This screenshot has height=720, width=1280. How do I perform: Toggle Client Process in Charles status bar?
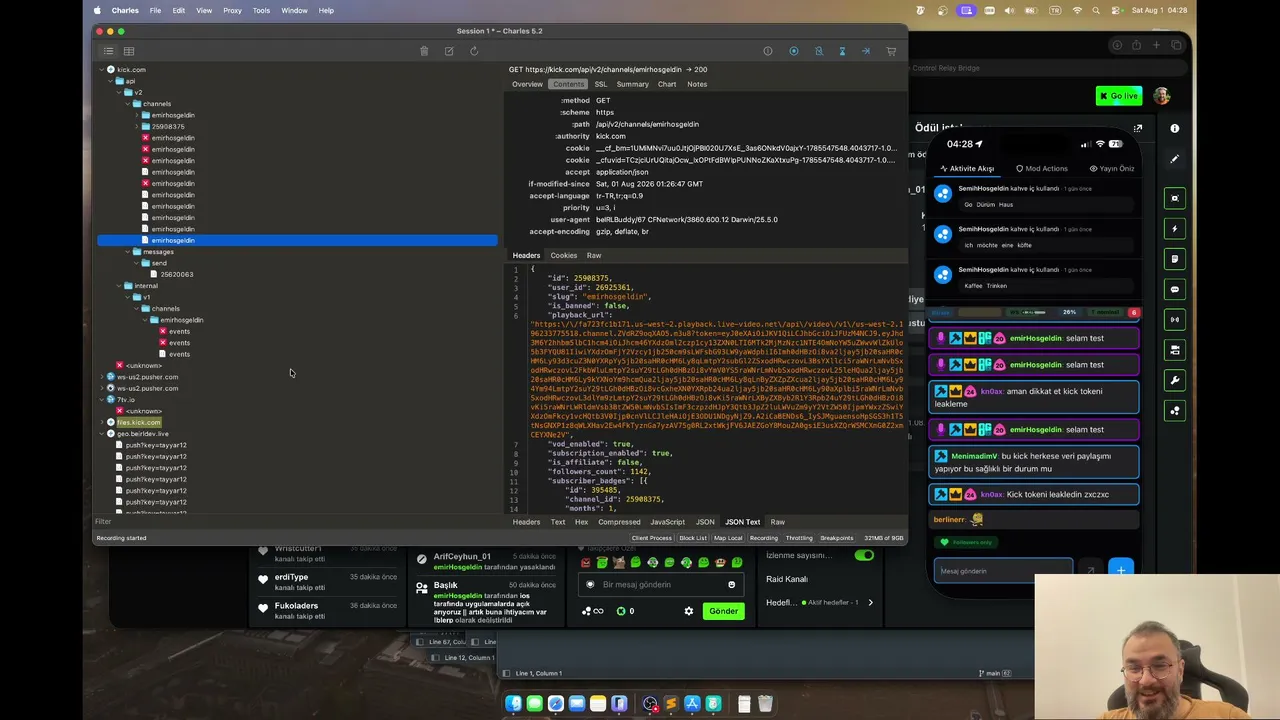pyautogui.click(x=652, y=538)
